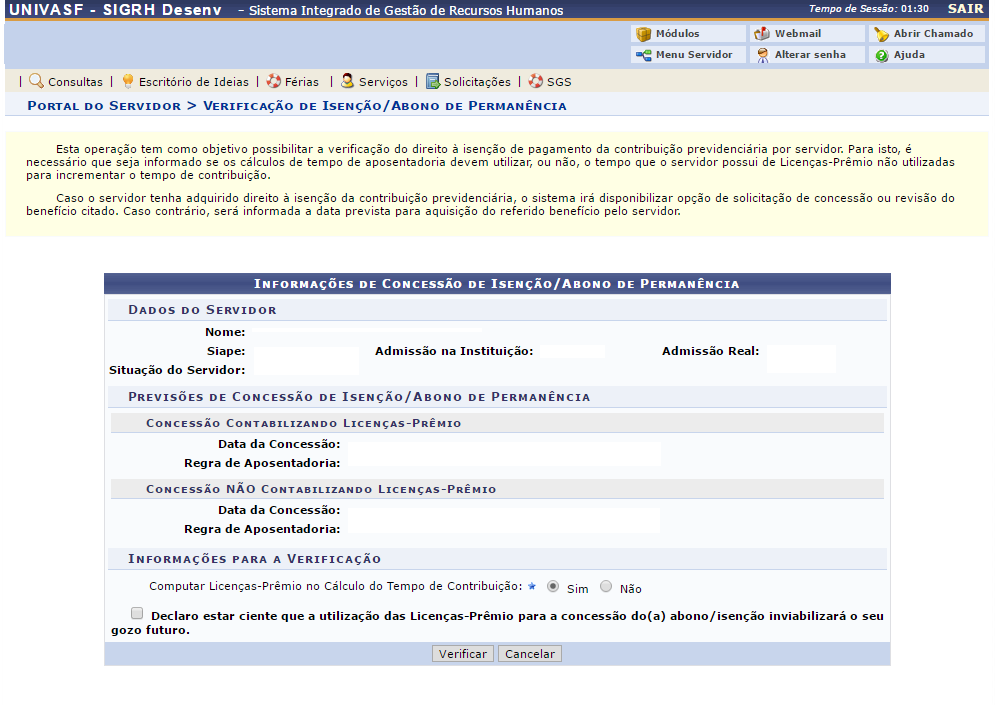Click the Alterar senha user icon

[763, 55]
